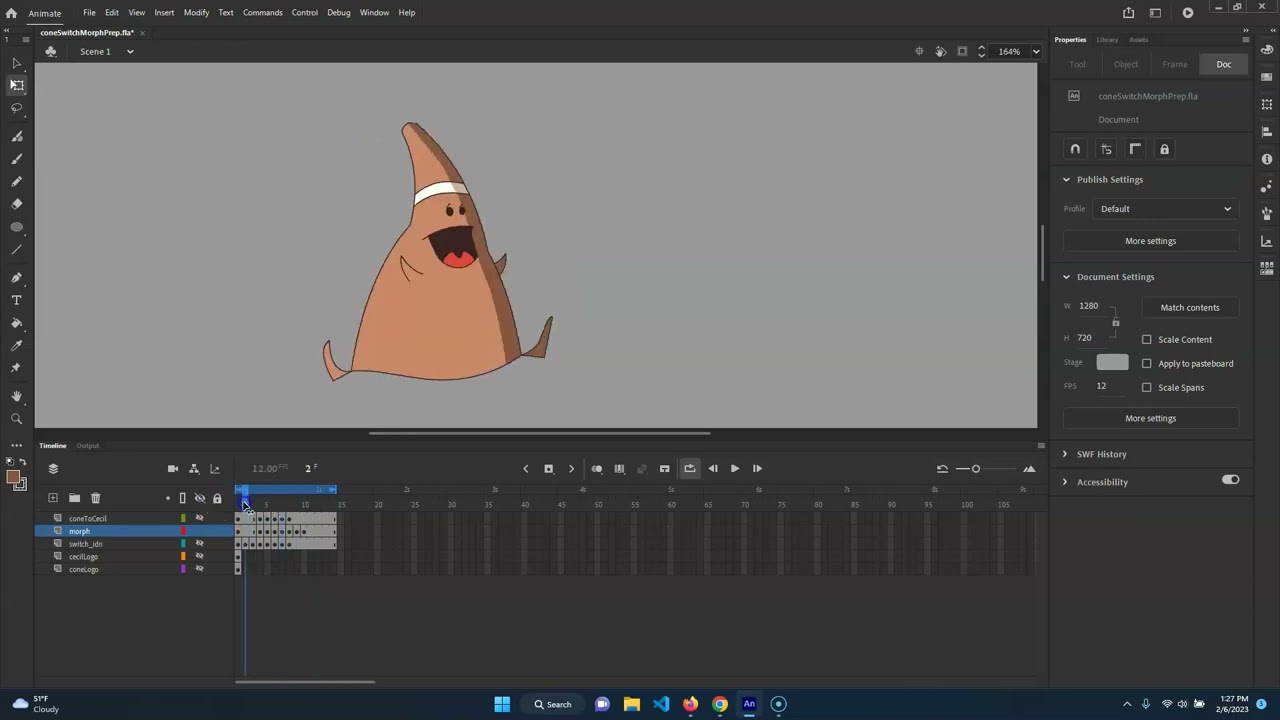The width and height of the screenshot is (1280, 720).
Task: Switch to the Output tab
Action: [88, 446]
